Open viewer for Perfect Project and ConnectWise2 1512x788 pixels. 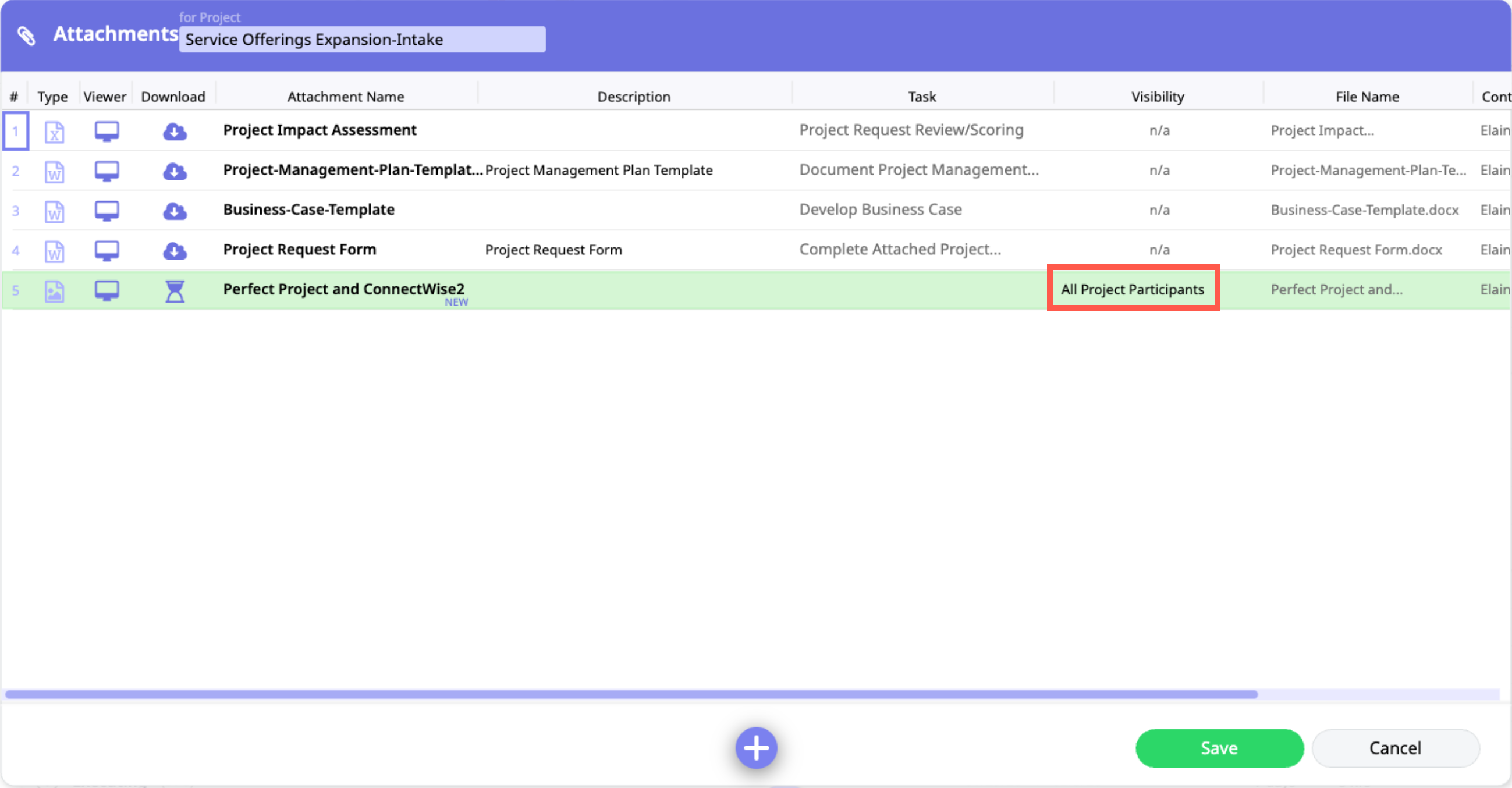pos(107,290)
